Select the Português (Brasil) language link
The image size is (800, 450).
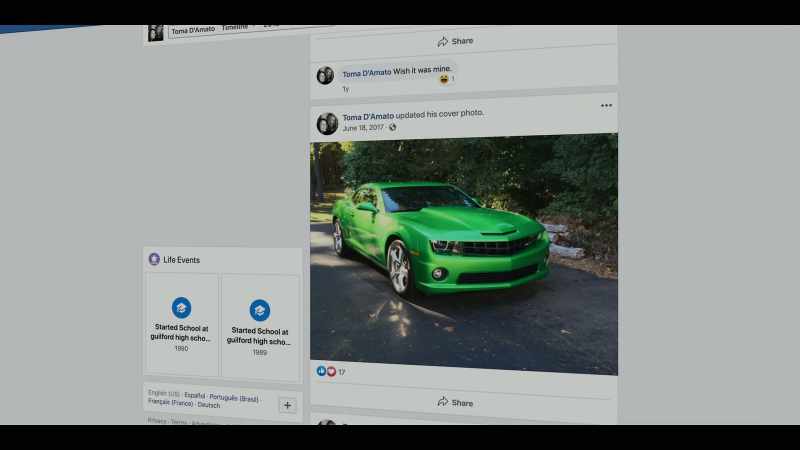[x=234, y=398]
